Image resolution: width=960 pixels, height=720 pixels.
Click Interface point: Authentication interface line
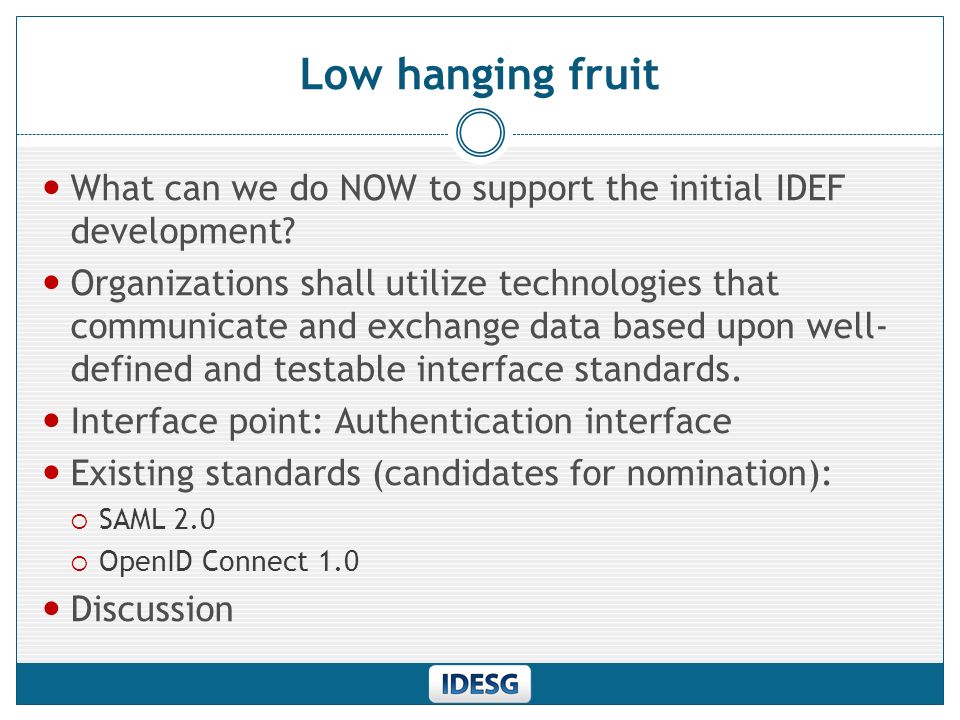(x=401, y=421)
